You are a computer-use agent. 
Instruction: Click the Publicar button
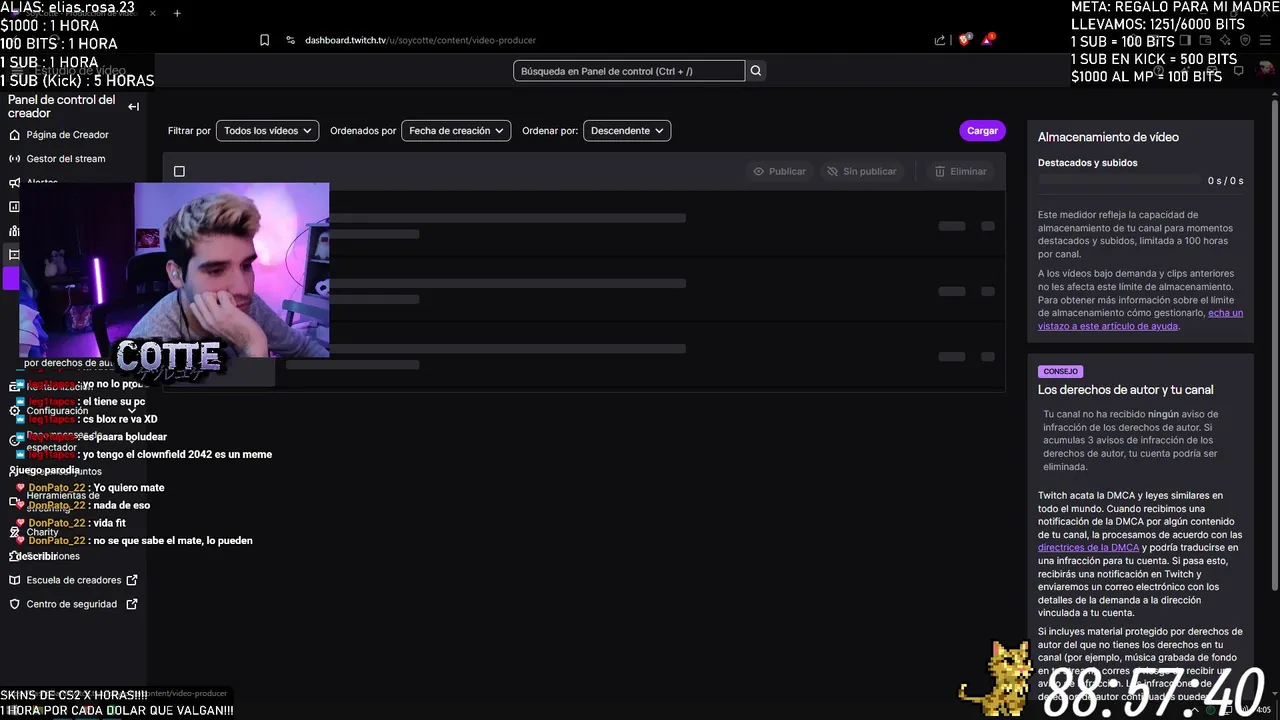pyautogui.click(x=779, y=171)
